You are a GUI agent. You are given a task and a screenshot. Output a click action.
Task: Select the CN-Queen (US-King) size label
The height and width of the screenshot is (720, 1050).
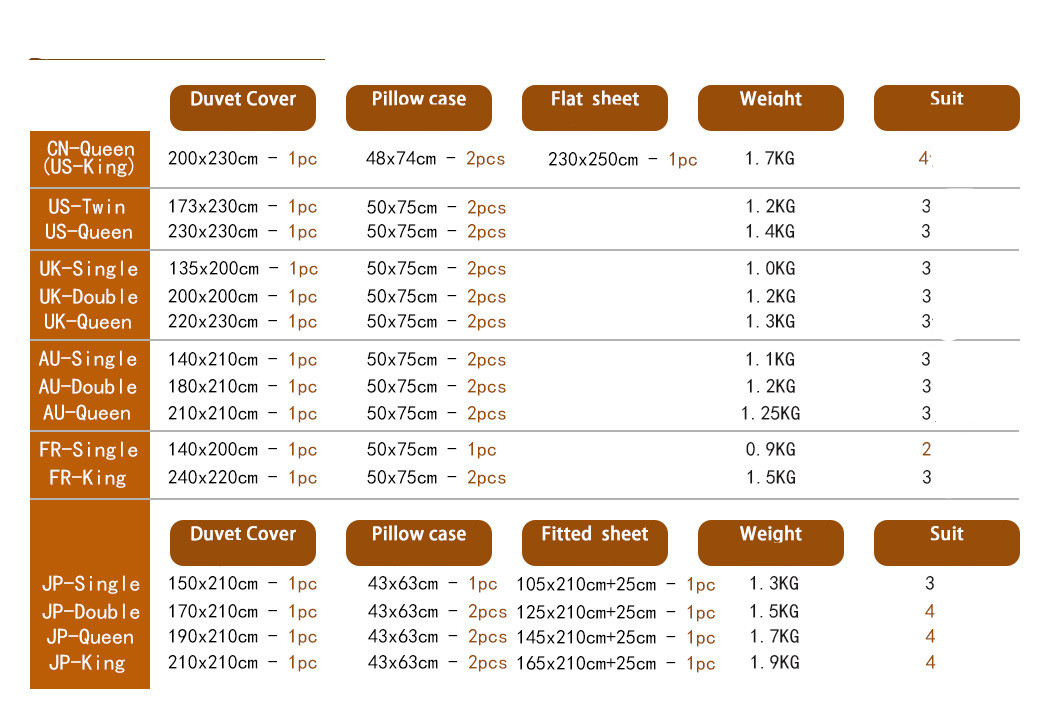click(x=90, y=158)
